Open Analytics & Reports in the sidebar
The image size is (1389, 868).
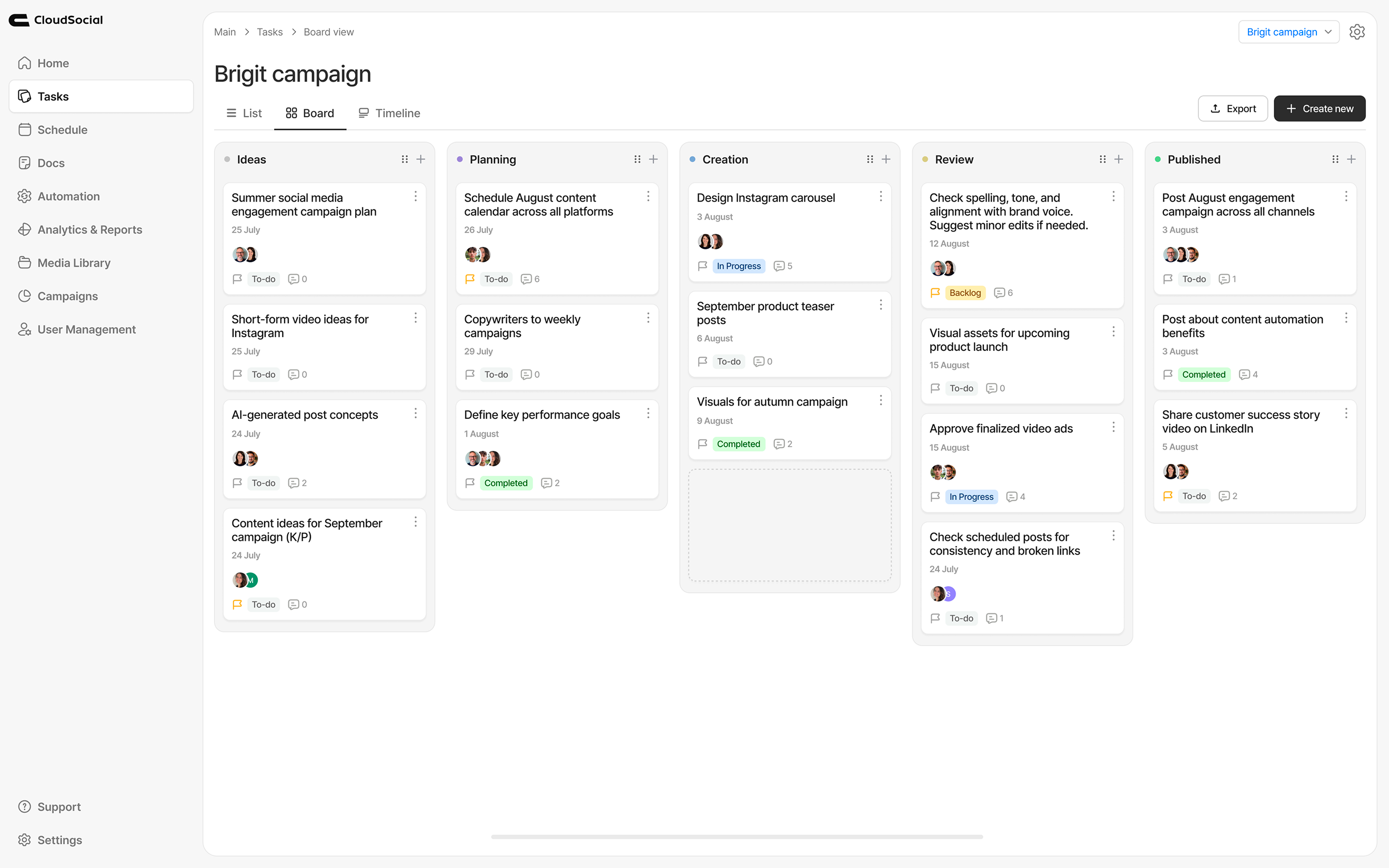(x=89, y=229)
